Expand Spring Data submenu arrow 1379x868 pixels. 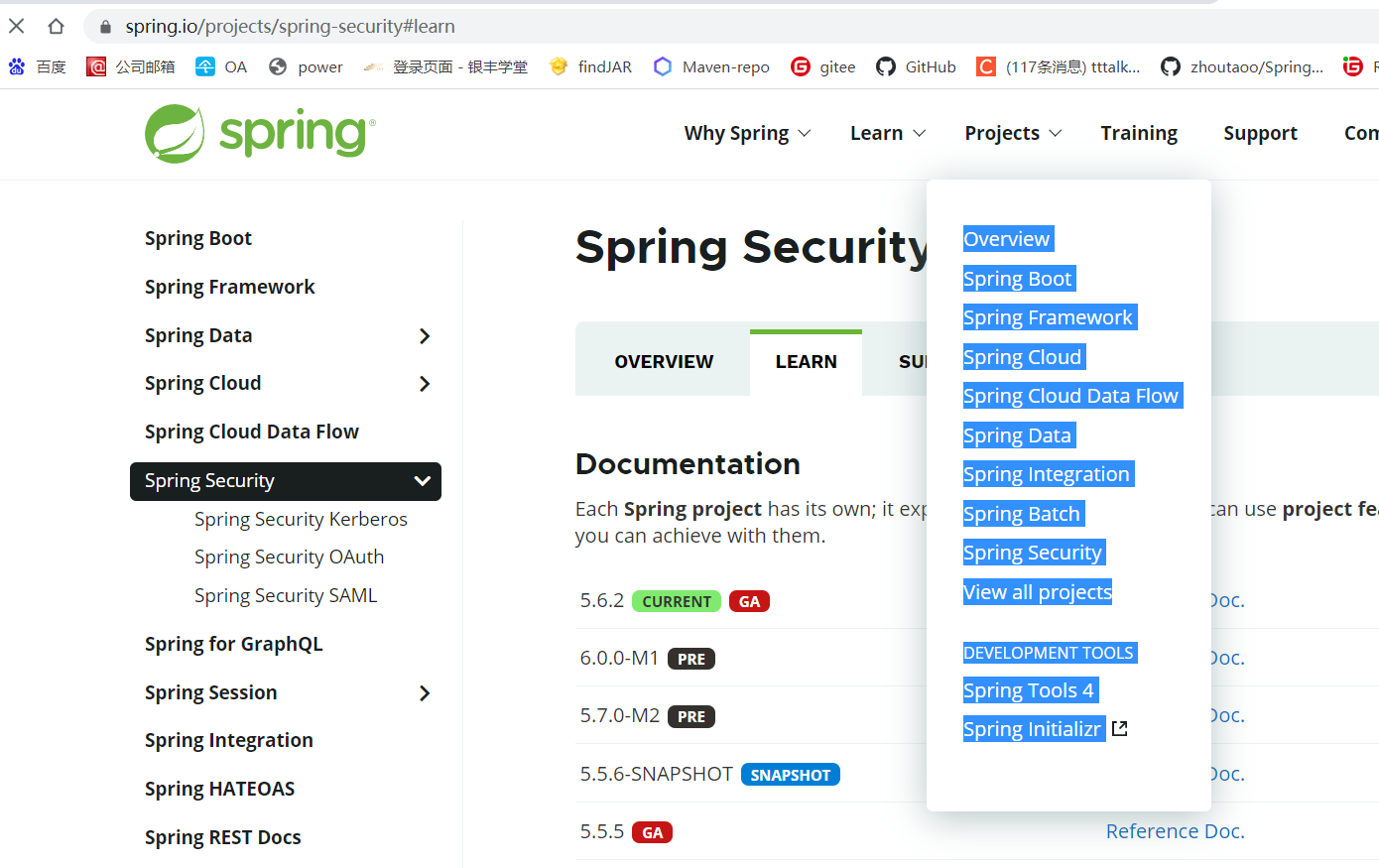tap(425, 336)
